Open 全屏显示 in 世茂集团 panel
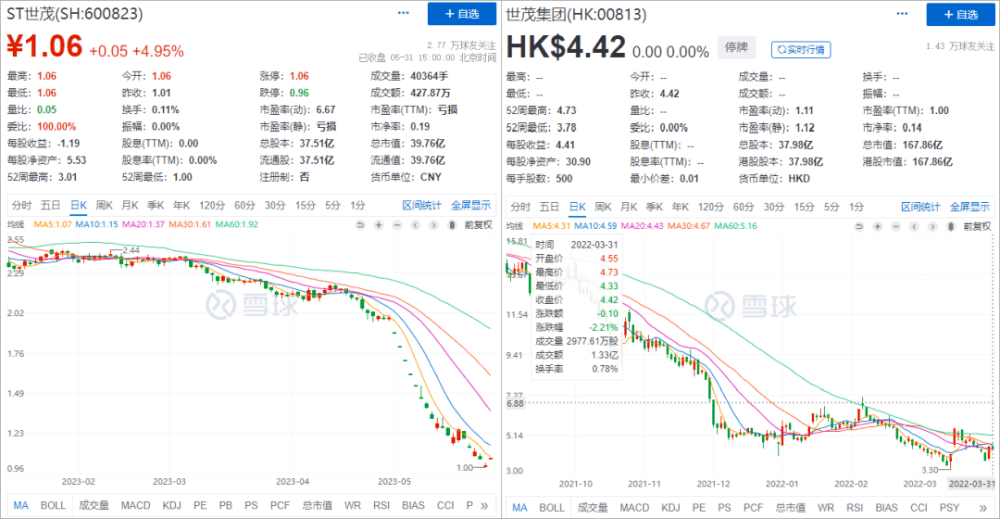Viewport: 1000px width, 519px height. [x=970, y=207]
